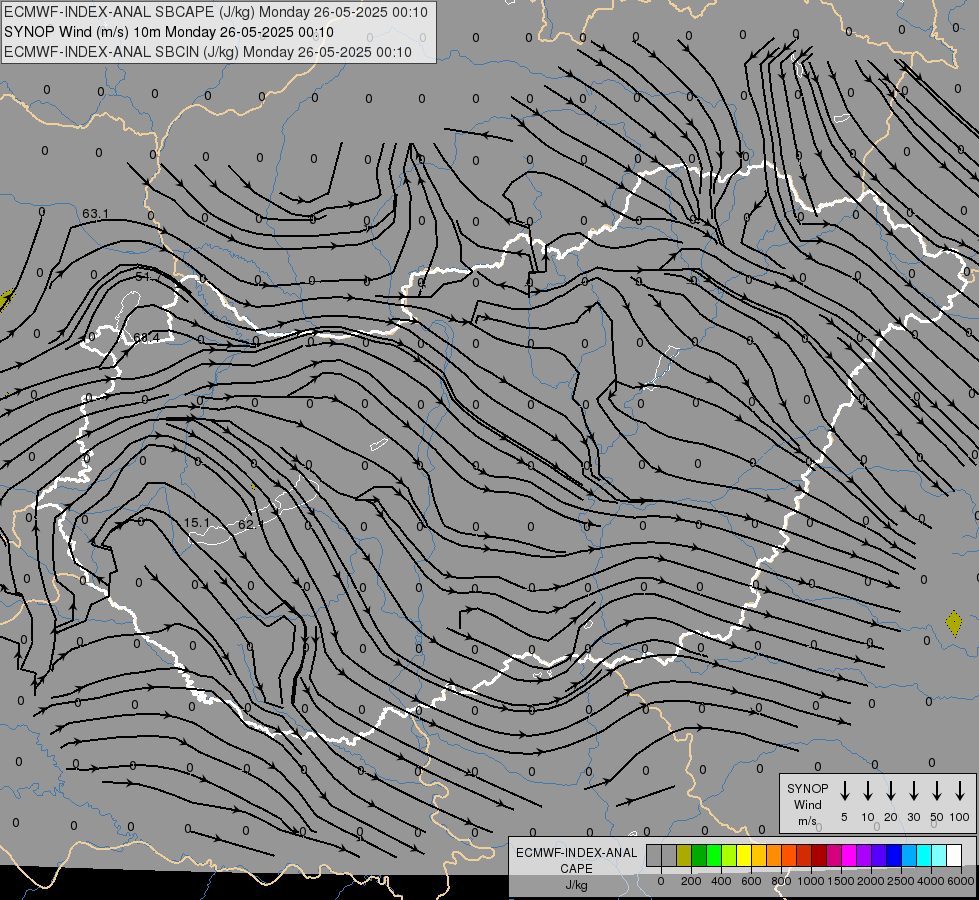Click the 1000 tick label on CAPE scale
979x900 pixels.
pyautogui.click(x=811, y=881)
